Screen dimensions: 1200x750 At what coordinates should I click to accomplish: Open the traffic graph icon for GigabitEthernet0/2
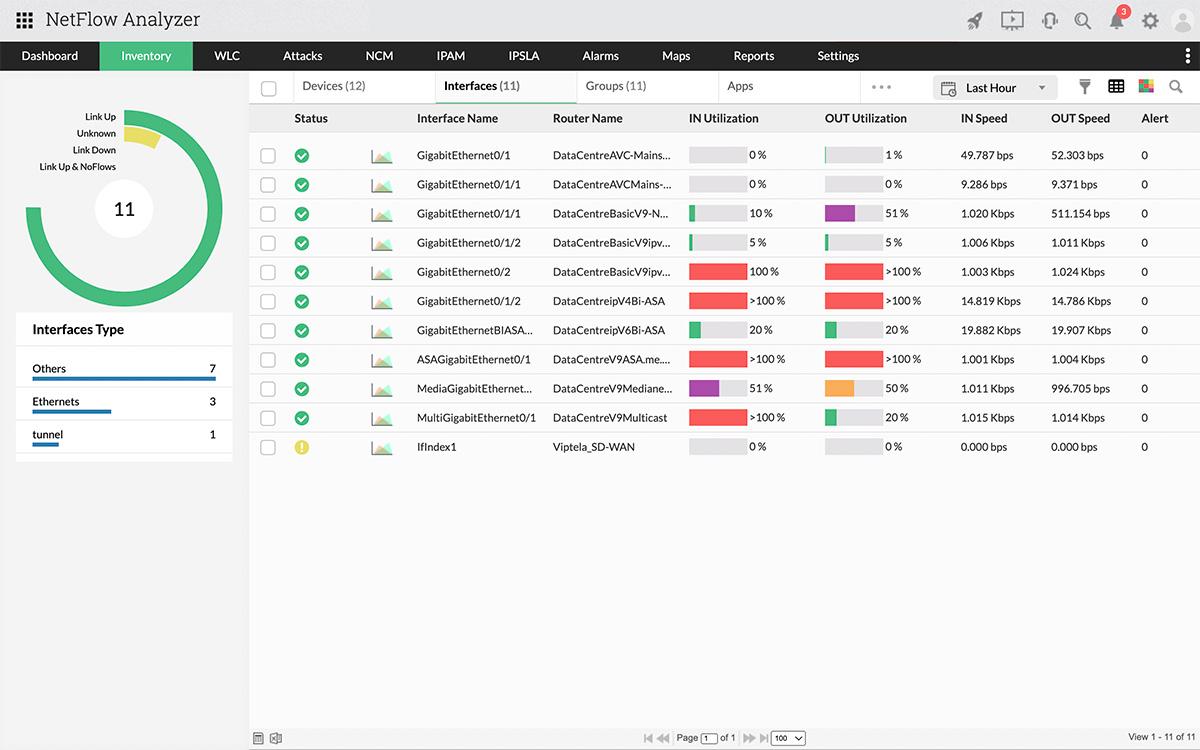[381, 271]
